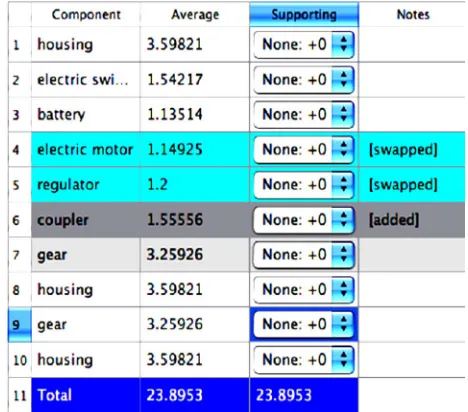This screenshot has width=468, height=412.
Task: Click the gear cell in row 7
Action: tap(86, 255)
